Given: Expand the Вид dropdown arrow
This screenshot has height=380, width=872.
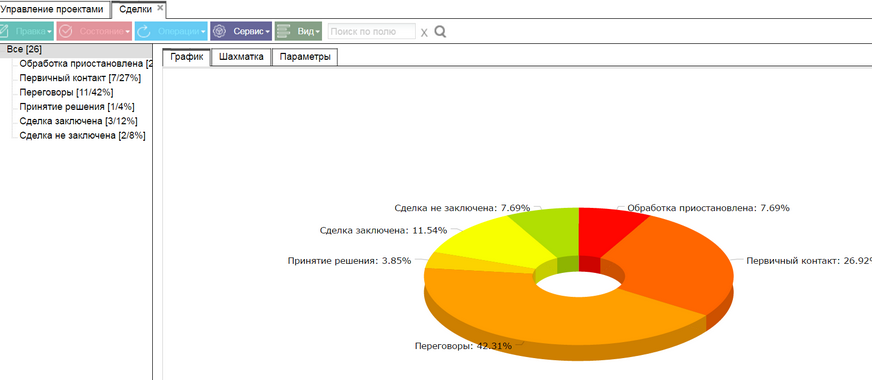Looking at the screenshot, I should (x=318, y=32).
